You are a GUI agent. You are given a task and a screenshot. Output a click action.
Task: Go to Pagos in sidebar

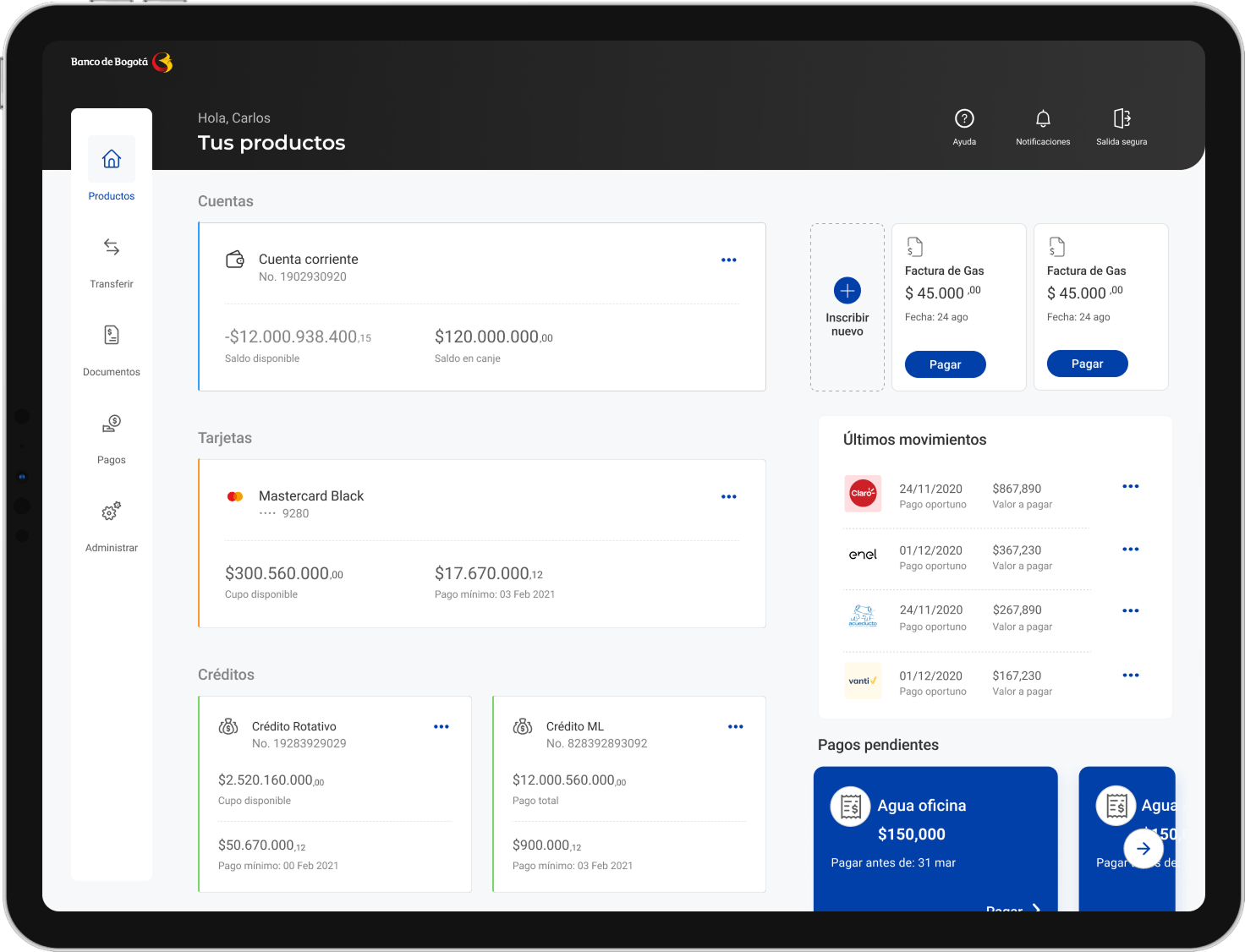tap(112, 424)
